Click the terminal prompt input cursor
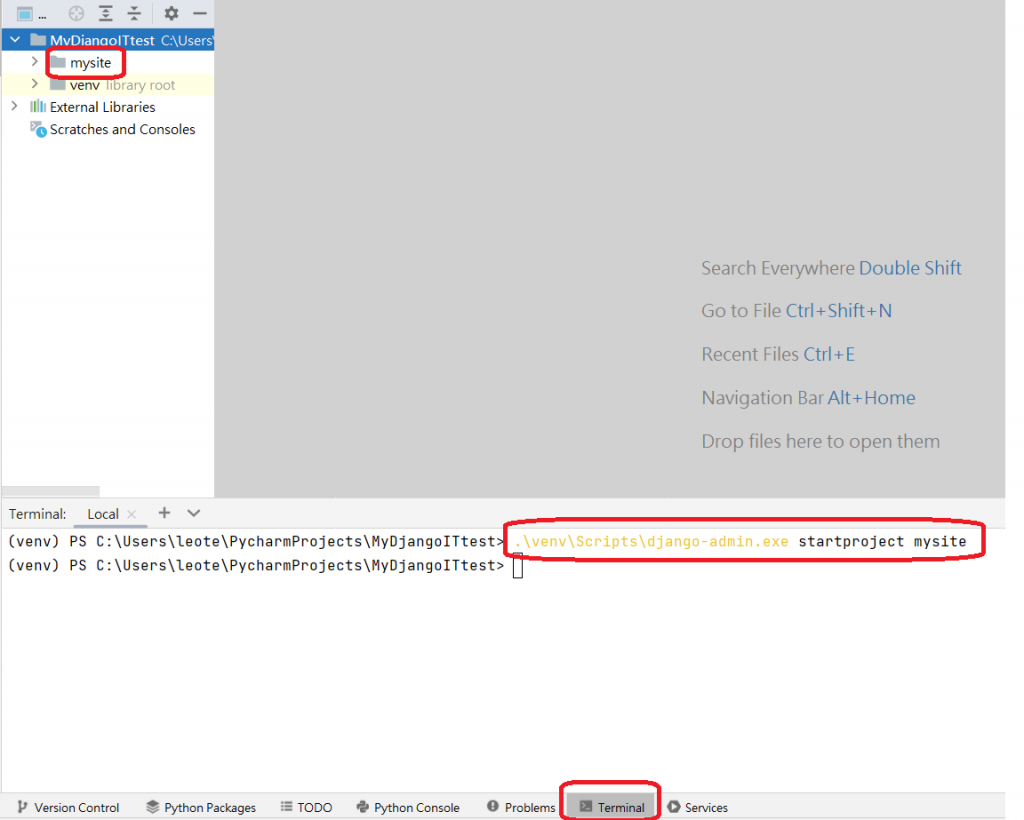 click(x=518, y=565)
